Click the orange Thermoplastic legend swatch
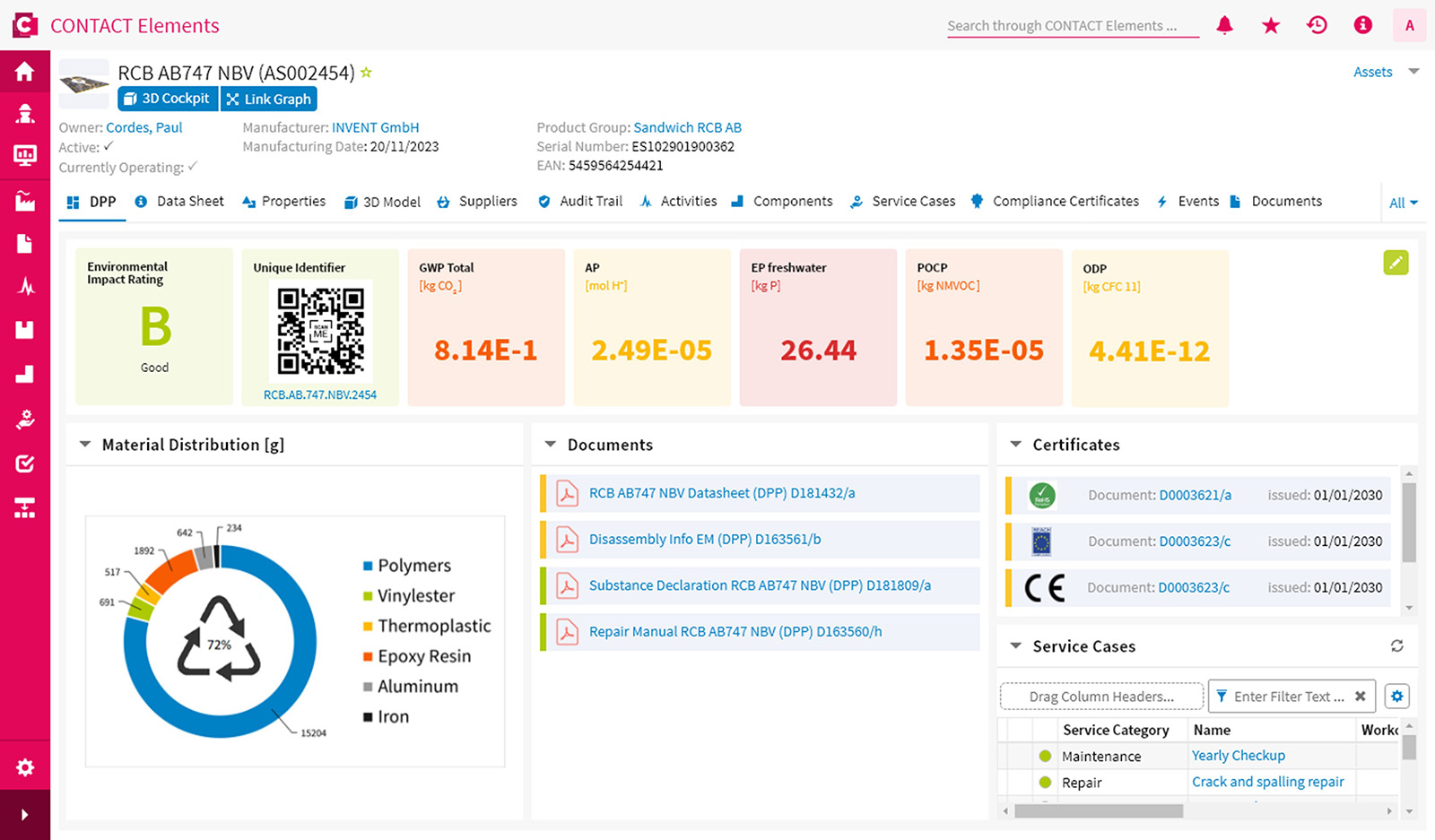Screen dimensions: 1435x840 click(368, 627)
